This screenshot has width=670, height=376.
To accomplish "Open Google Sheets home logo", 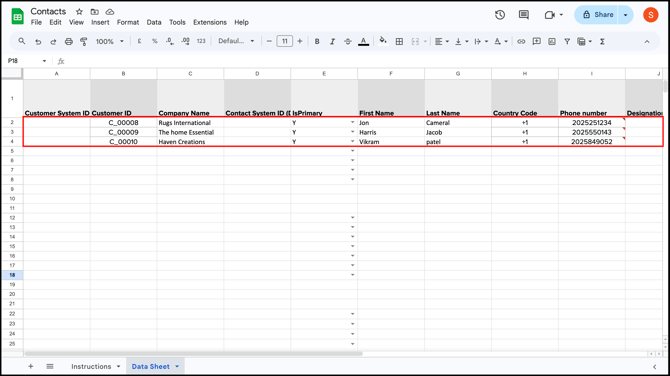I will [x=18, y=16].
